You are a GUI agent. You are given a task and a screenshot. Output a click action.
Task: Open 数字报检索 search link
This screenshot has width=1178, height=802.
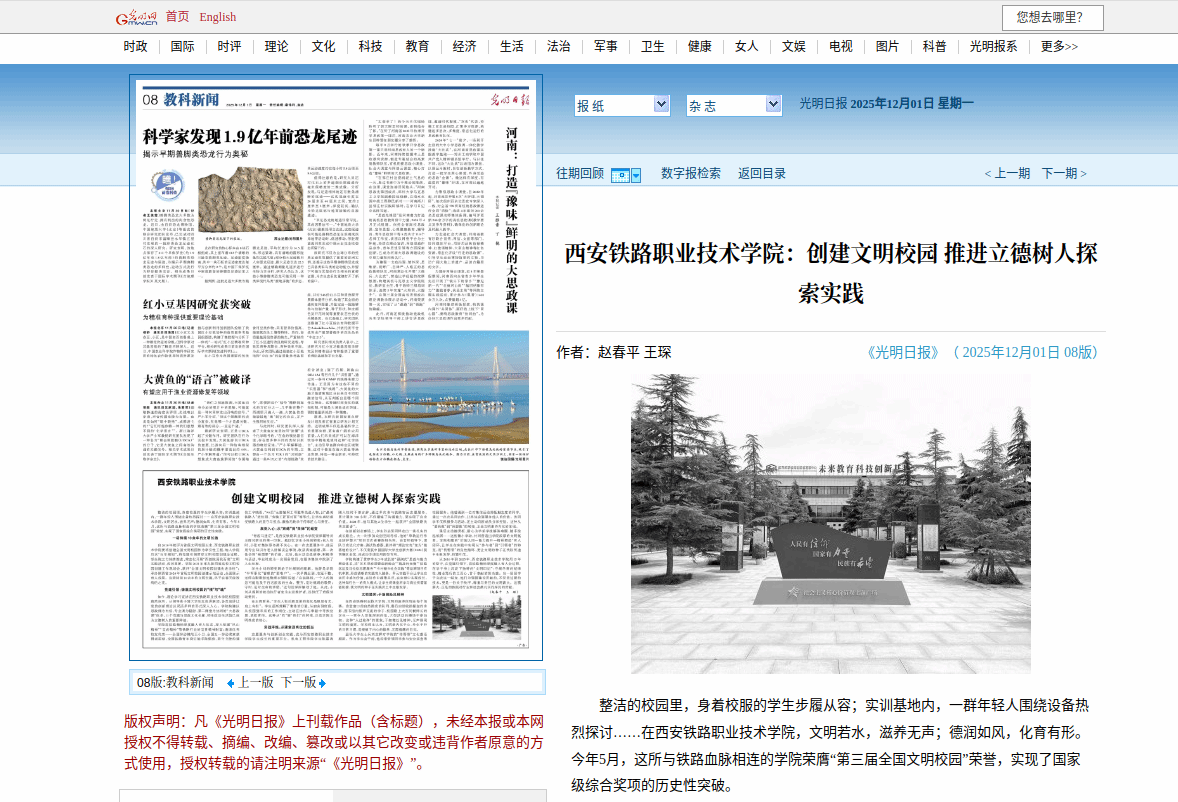coord(690,173)
